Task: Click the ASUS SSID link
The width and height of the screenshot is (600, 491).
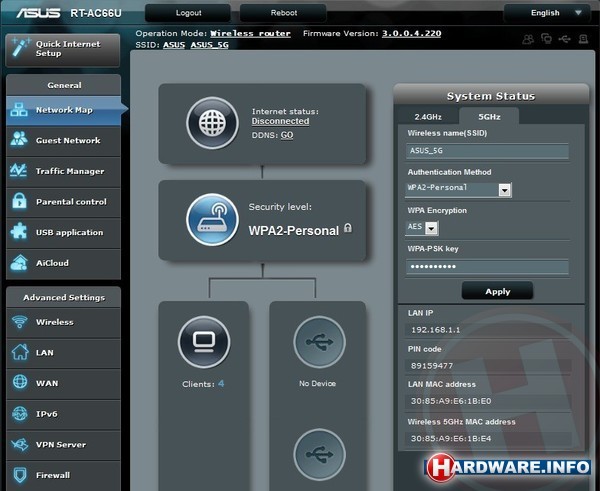Action: coord(174,45)
